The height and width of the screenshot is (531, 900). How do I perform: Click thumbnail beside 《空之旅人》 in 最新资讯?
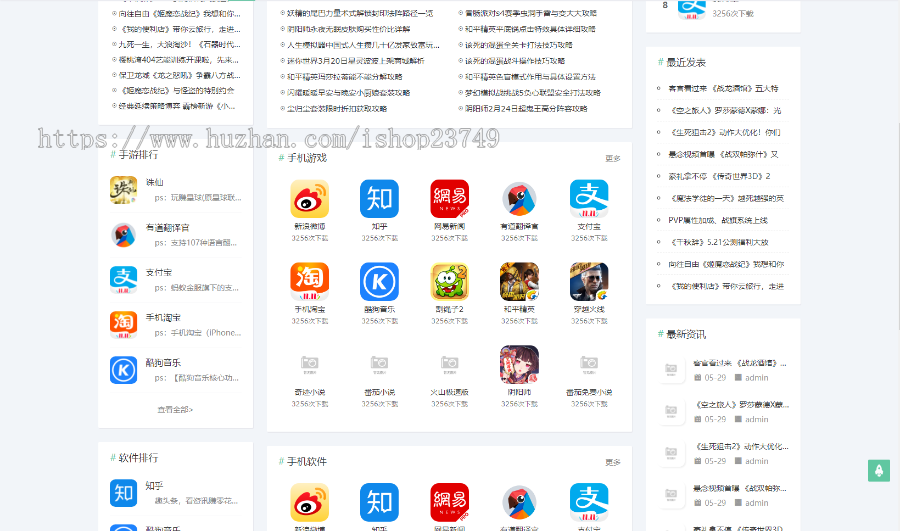coord(671,411)
